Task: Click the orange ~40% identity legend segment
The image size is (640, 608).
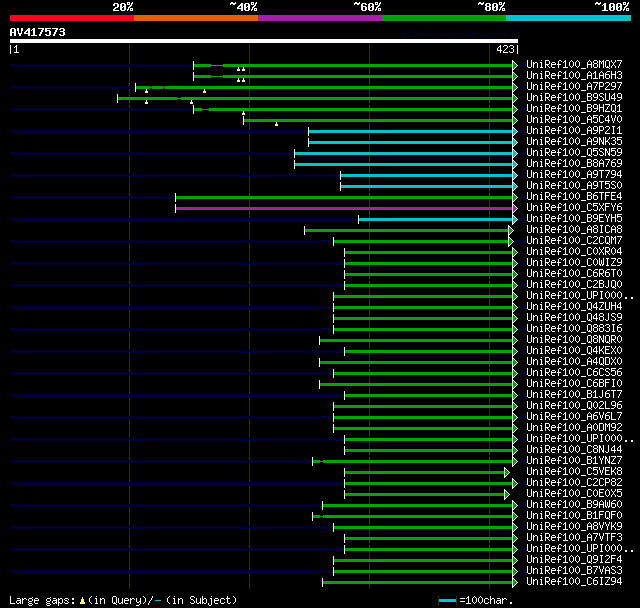Action: tap(196, 18)
